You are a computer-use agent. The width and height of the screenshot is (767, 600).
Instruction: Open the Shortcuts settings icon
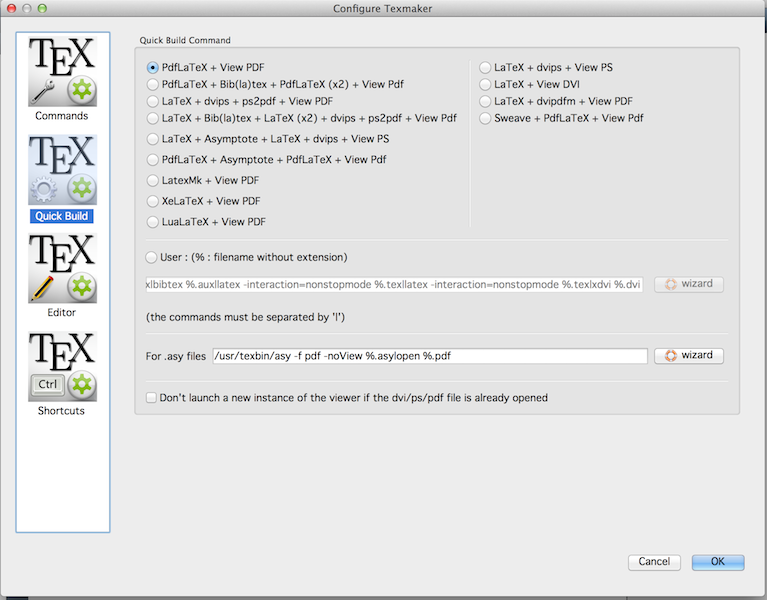[62, 366]
